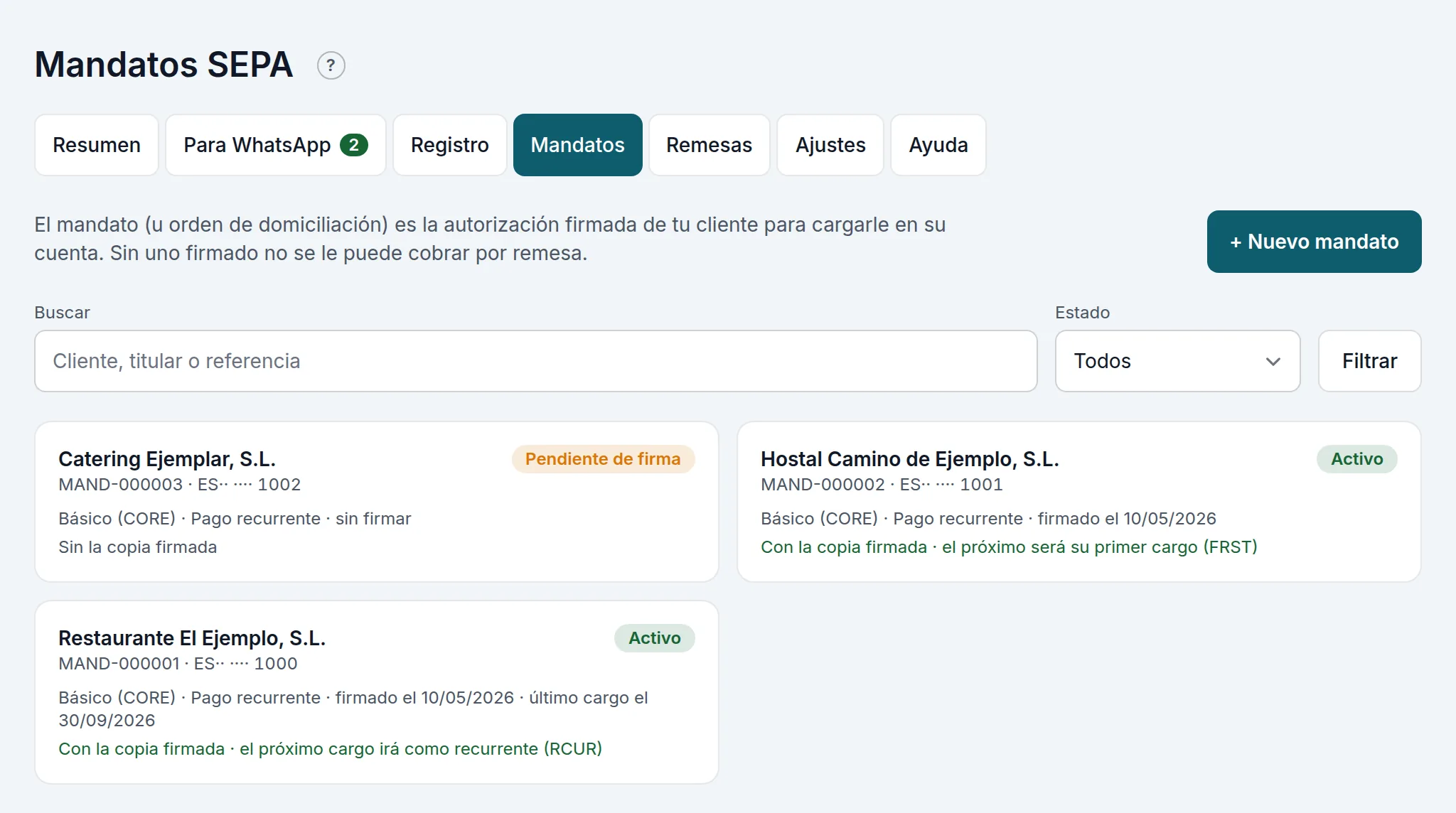
Task: Open the help question mark icon
Action: coord(331,65)
